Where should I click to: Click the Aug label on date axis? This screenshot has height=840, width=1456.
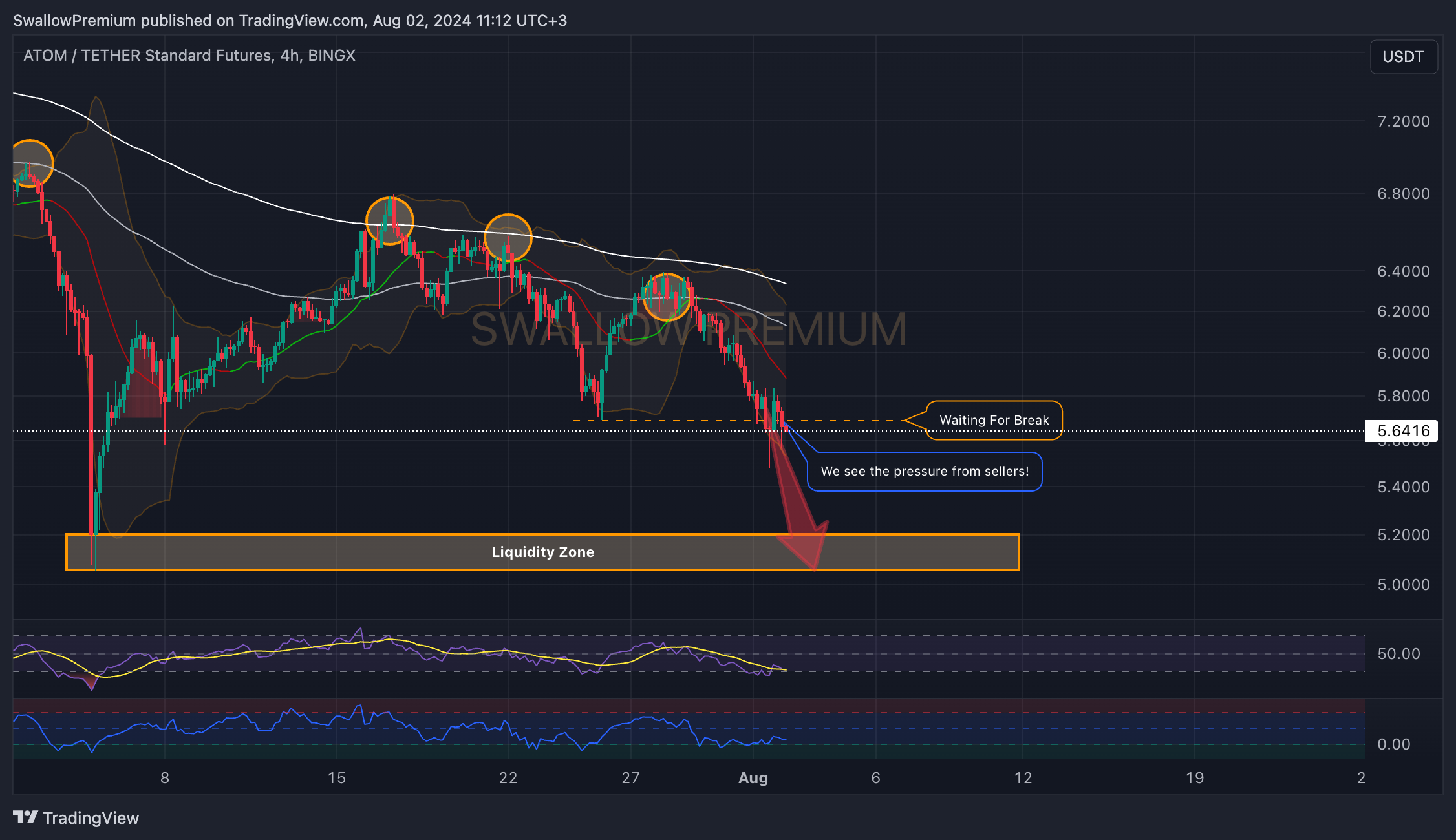click(x=753, y=778)
